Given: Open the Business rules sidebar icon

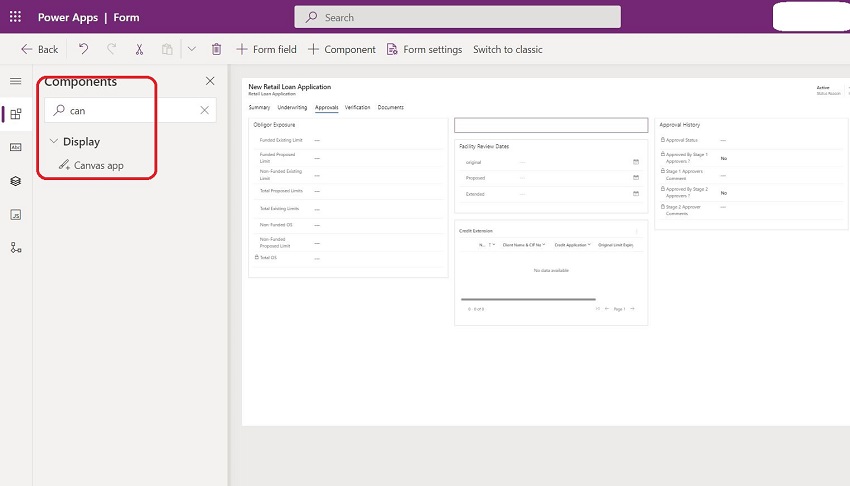Looking at the screenshot, I should tap(15, 247).
